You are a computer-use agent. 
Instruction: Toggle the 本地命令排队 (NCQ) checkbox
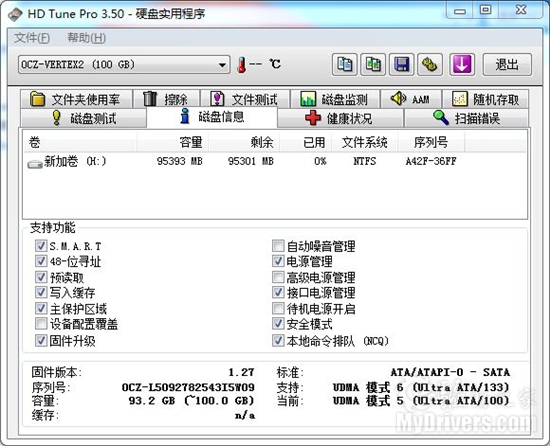pyautogui.click(x=278, y=340)
